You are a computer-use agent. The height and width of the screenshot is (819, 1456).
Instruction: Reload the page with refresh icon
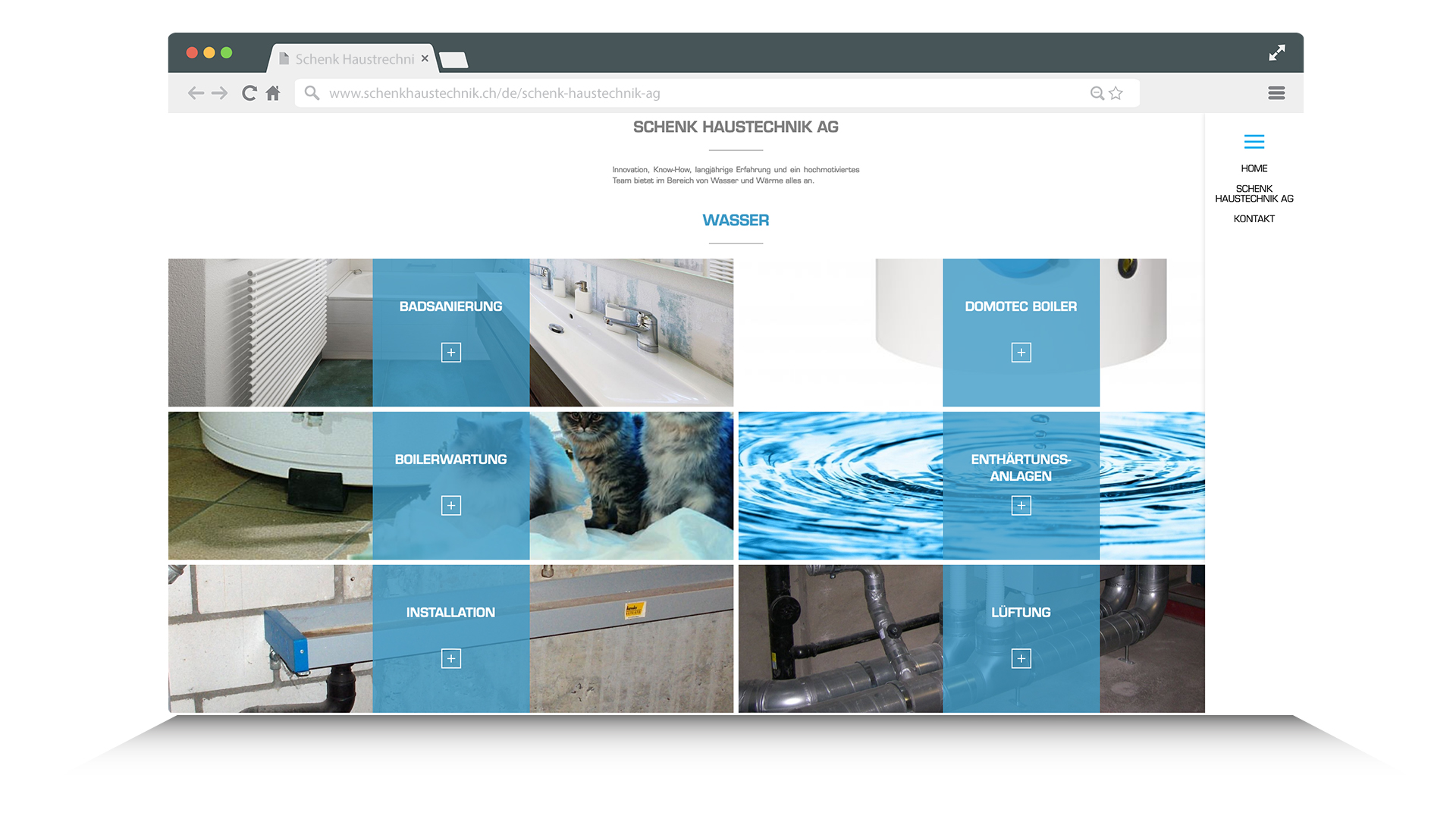249,93
